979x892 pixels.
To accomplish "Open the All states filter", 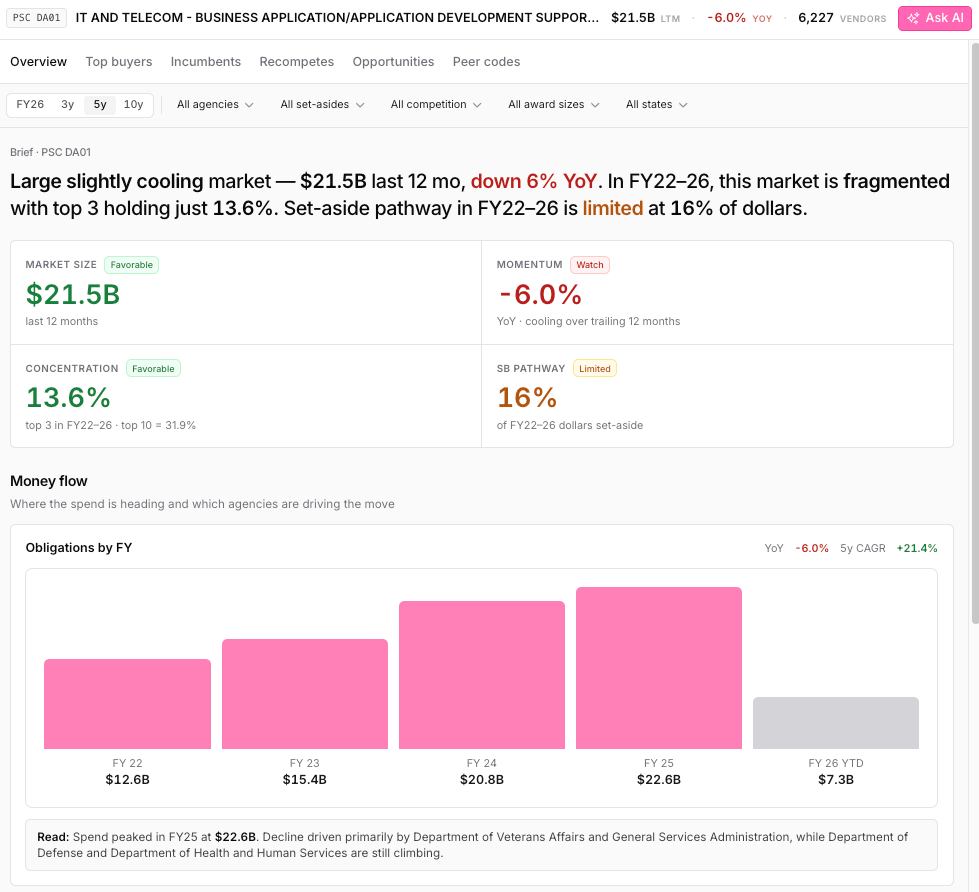I will [x=656, y=105].
